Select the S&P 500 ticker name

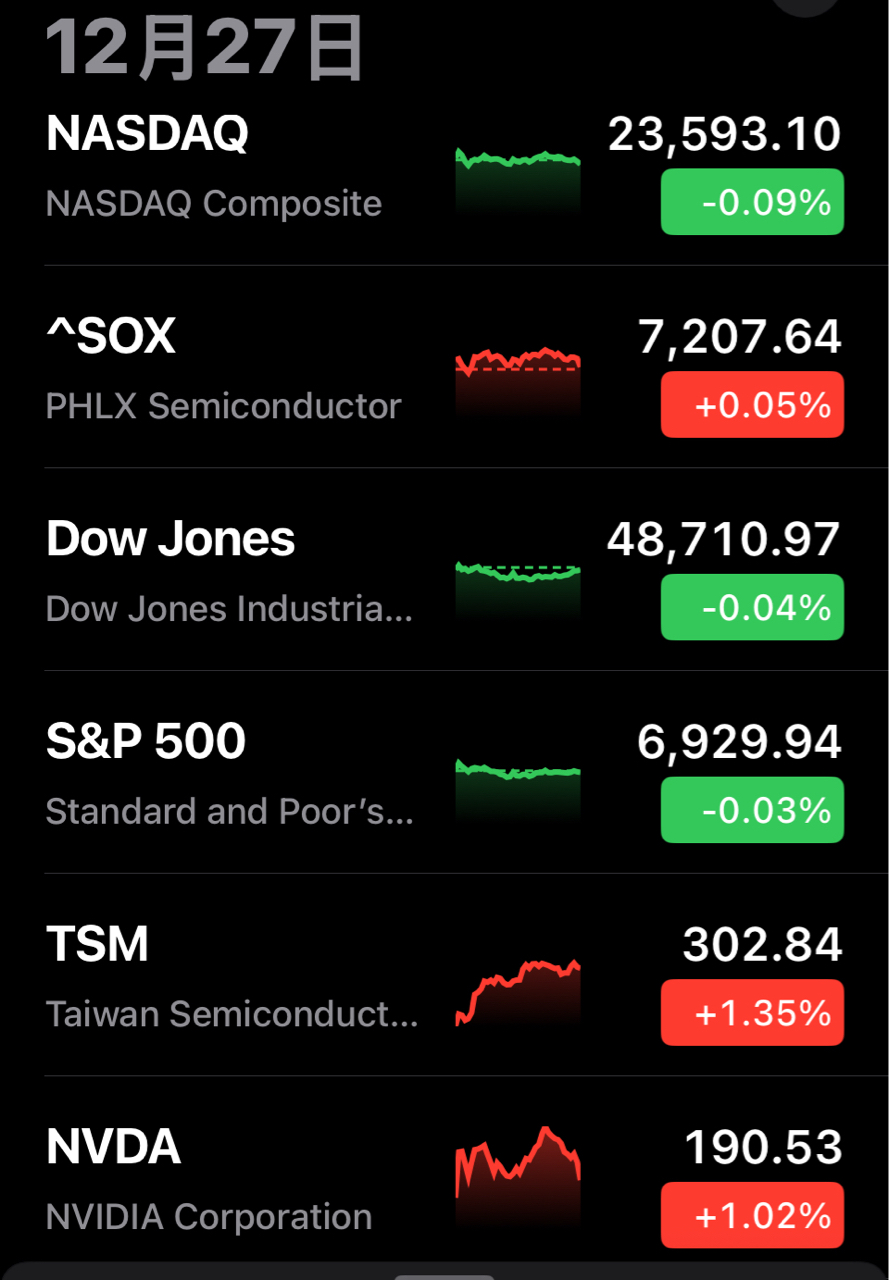click(146, 742)
